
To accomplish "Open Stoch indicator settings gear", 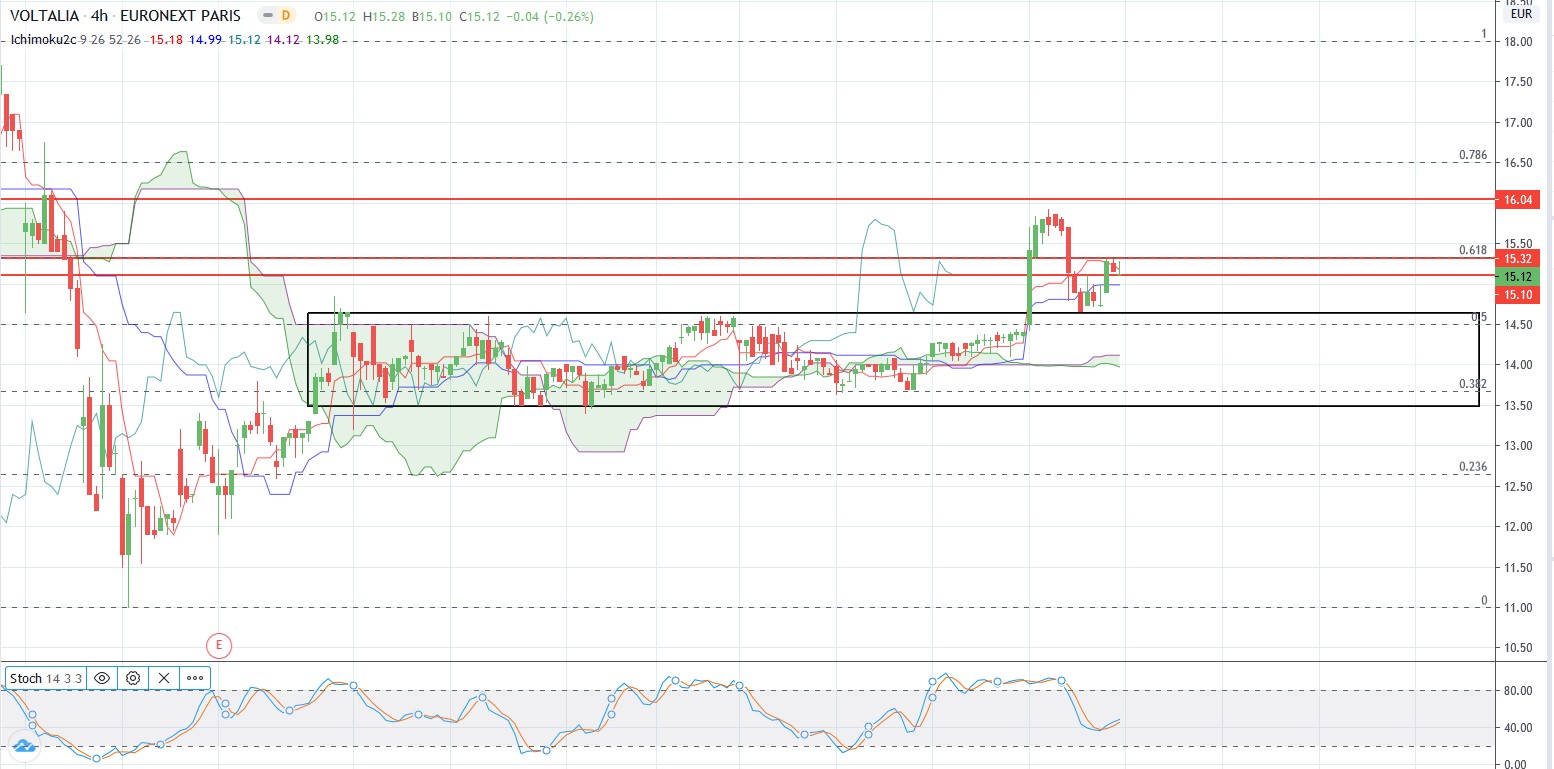I will (133, 678).
